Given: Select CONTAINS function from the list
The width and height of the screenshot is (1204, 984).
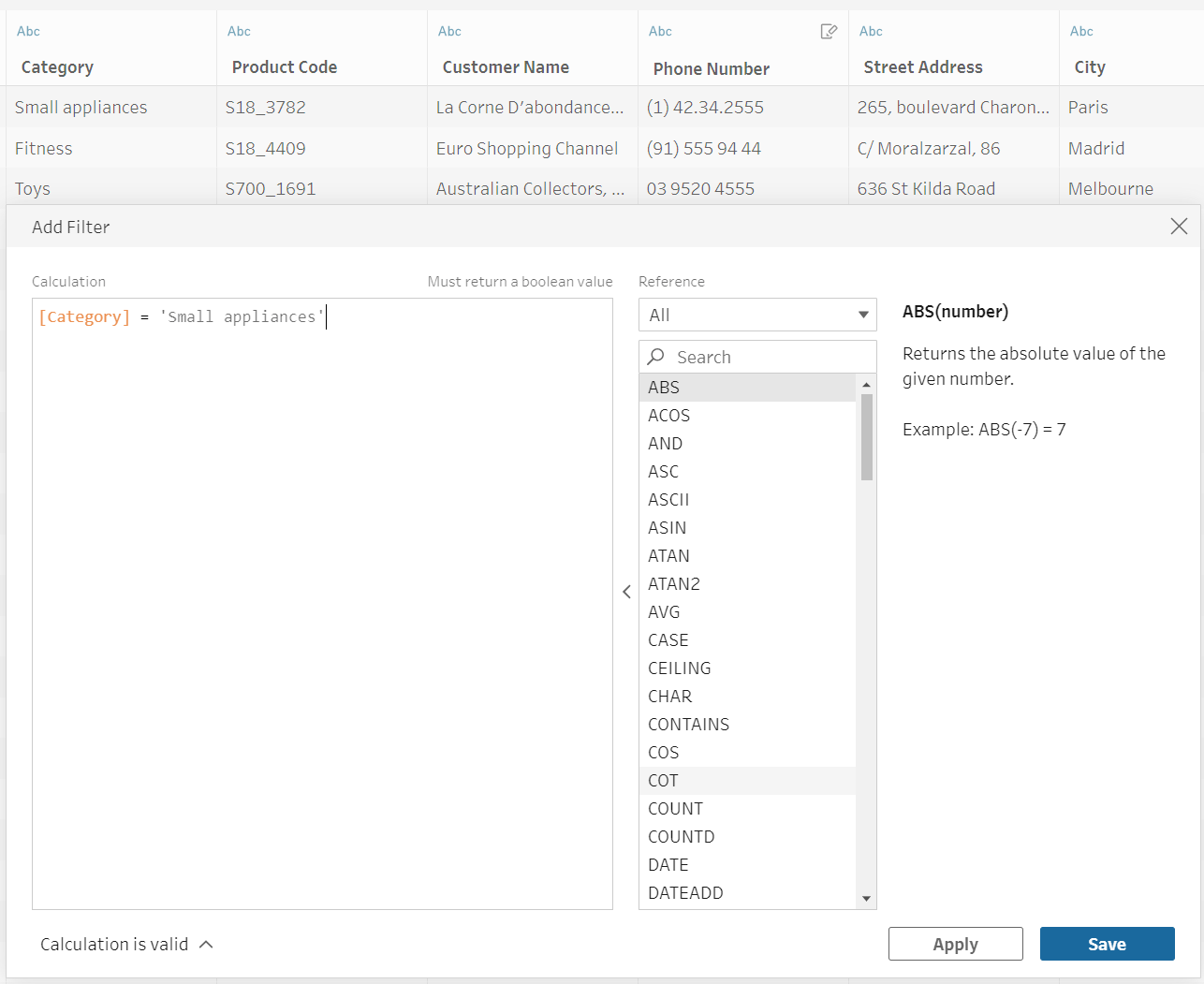Looking at the screenshot, I should pos(688,725).
